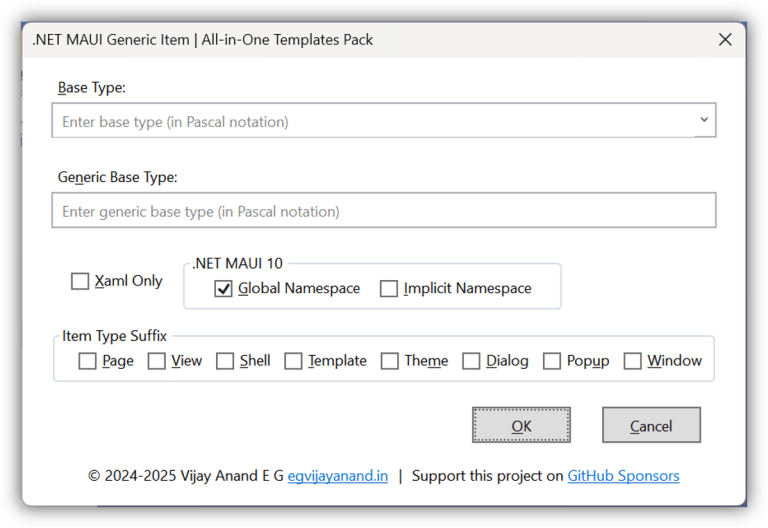
Task: Select the Shell suffix checkbox
Action: click(x=225, y=361)
